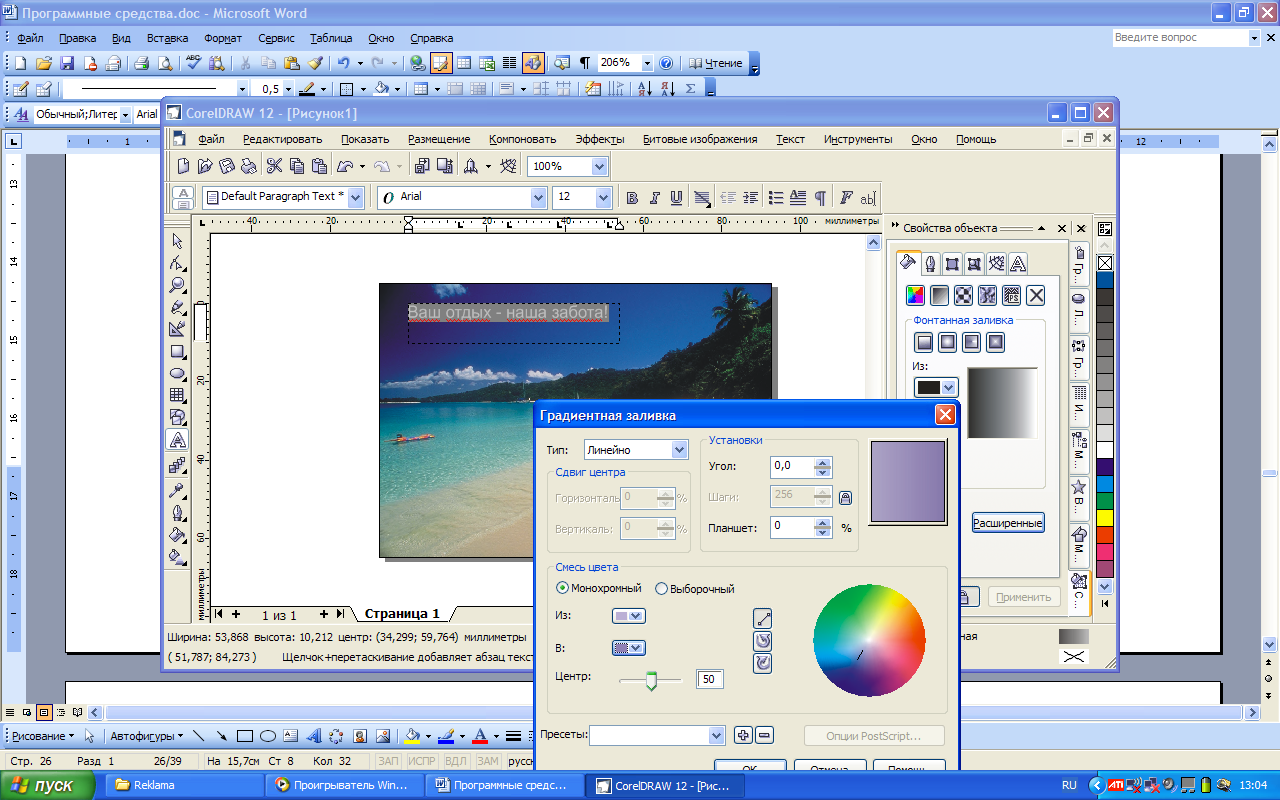Open the Рисование menu button in Word
Screen dimensions: 1280x800
42,736
